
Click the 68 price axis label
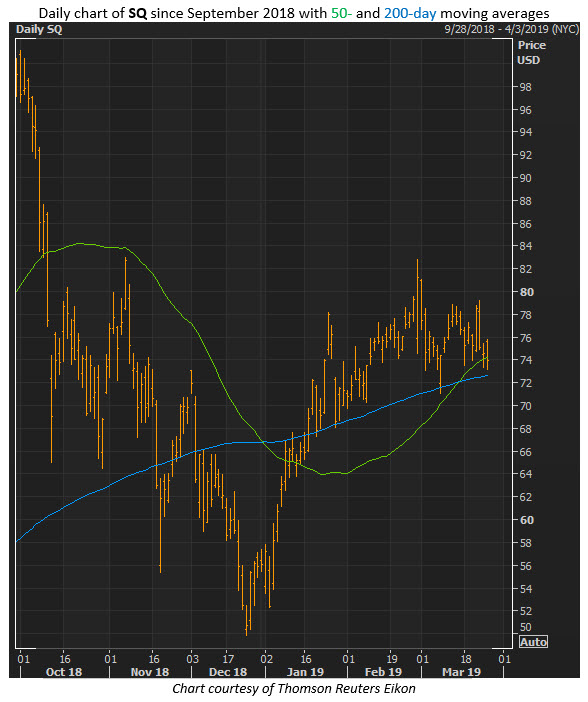pos(525,429)
